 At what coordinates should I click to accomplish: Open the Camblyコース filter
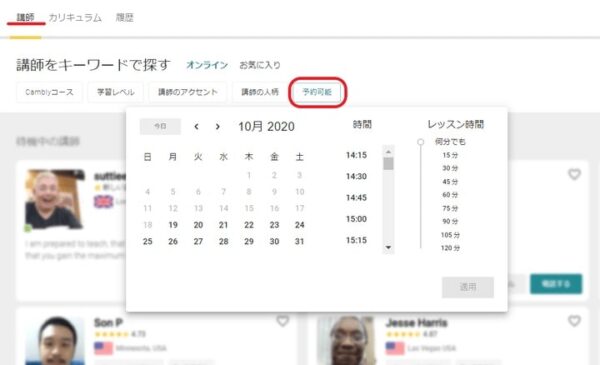pyautogui.click(x=49, y=92)
